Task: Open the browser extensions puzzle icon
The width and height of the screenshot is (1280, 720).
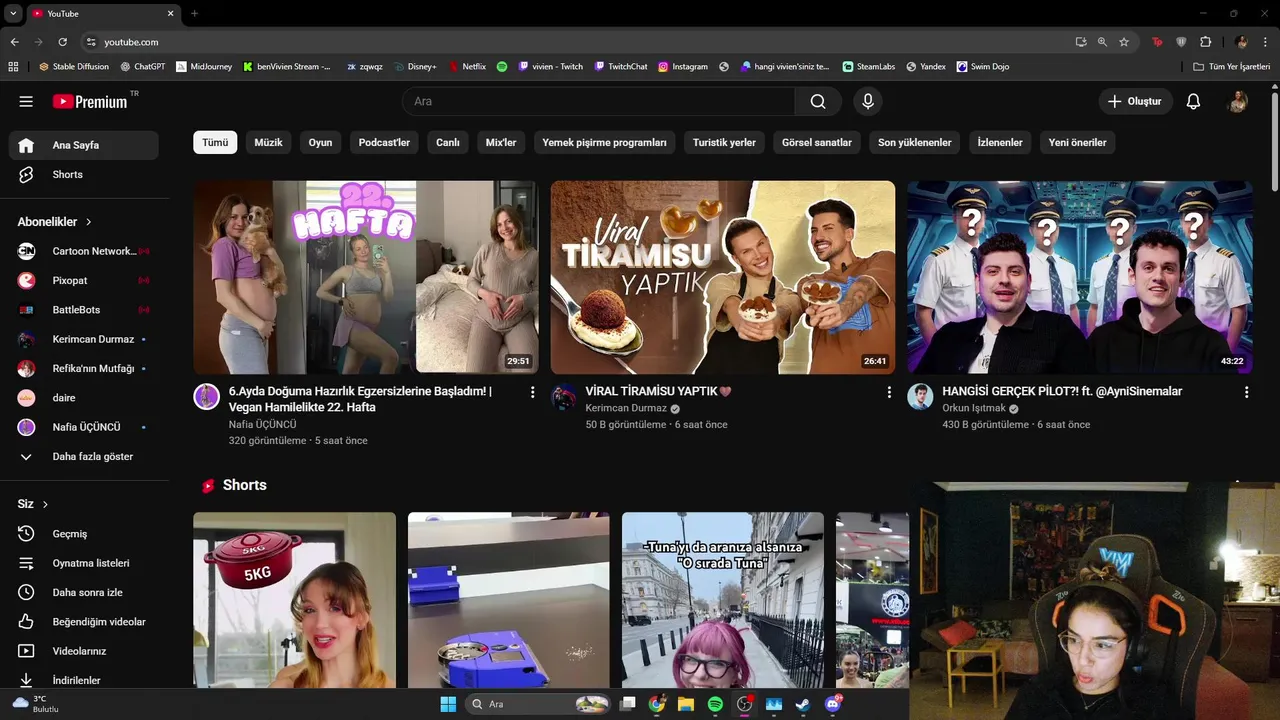Action: [x=1205, y=42]
